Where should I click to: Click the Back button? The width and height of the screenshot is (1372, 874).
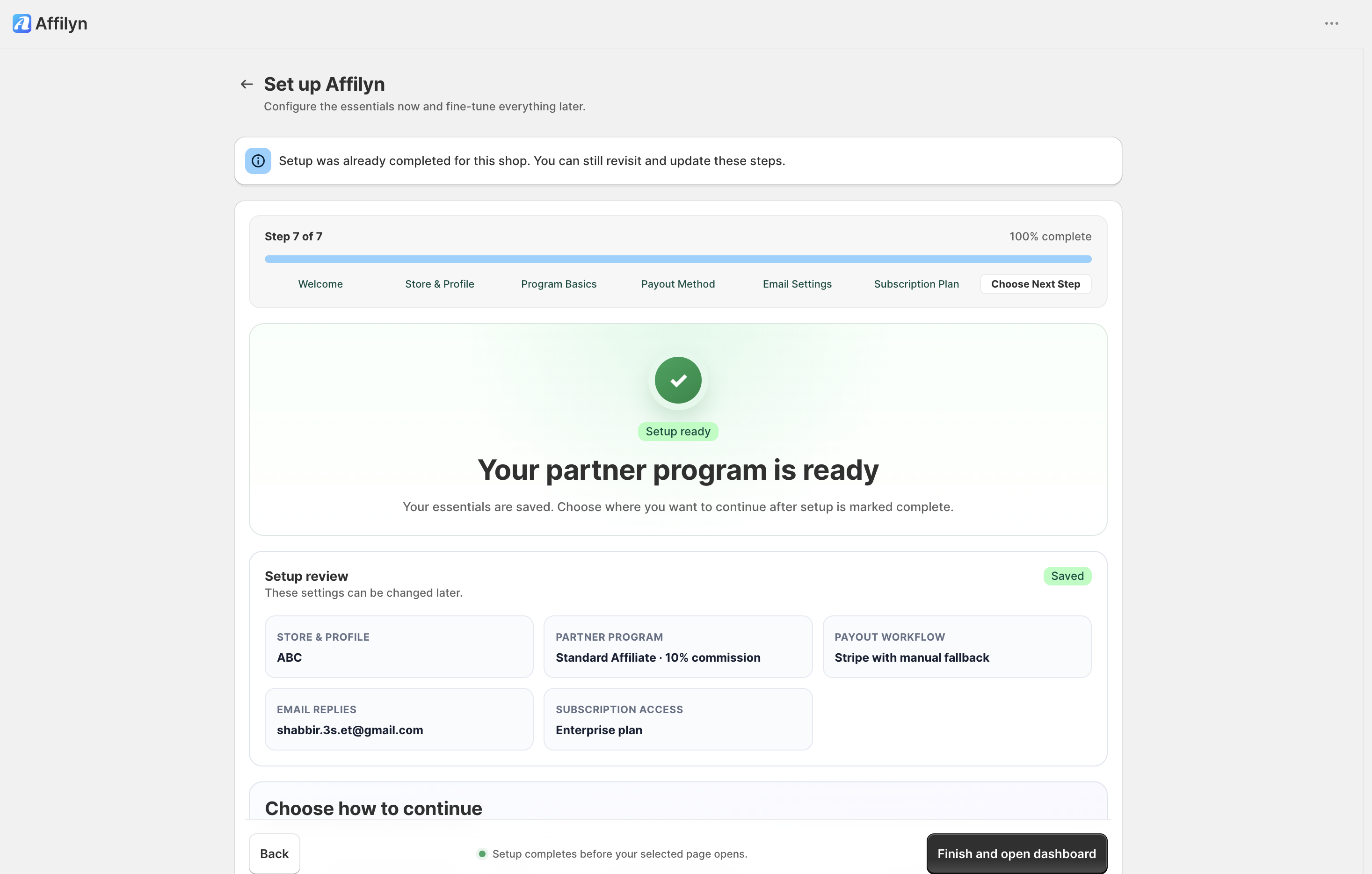coord(274,853)
